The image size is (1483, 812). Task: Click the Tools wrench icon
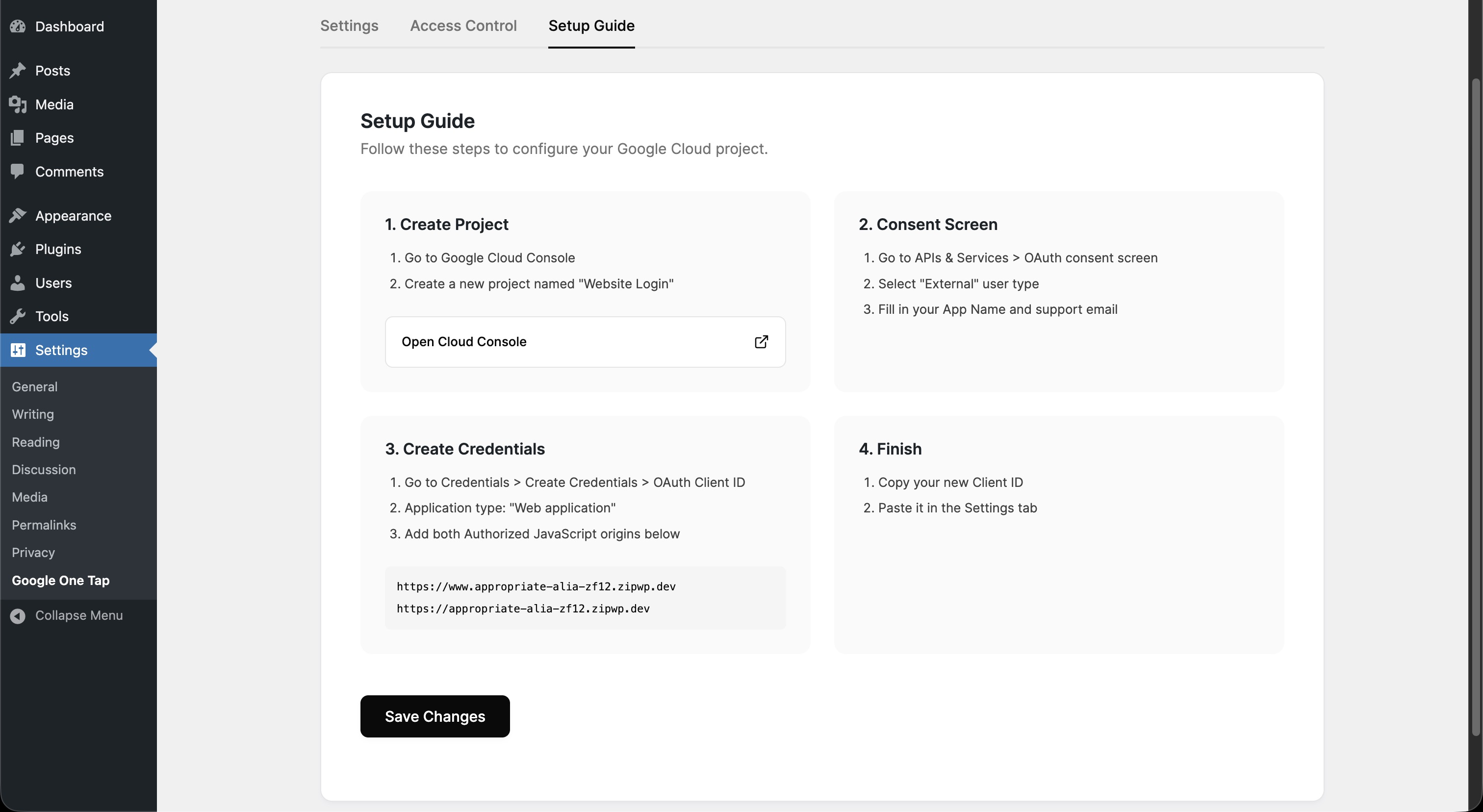coord(18,316)
